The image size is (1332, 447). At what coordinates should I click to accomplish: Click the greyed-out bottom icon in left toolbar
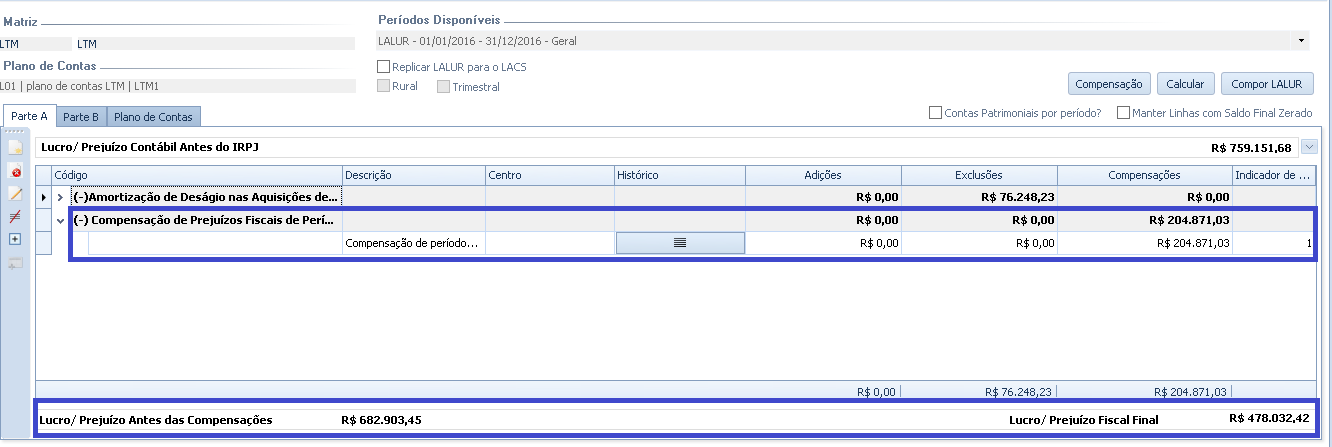pos(15,263)
